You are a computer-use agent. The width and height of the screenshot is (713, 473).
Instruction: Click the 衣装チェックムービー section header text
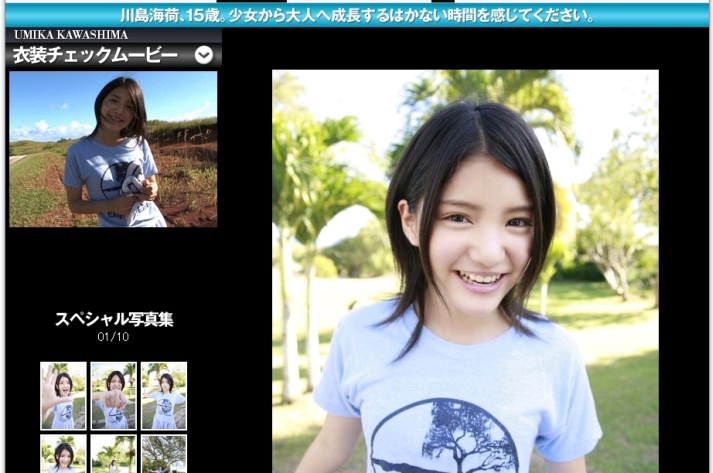(x=96, y=55)
